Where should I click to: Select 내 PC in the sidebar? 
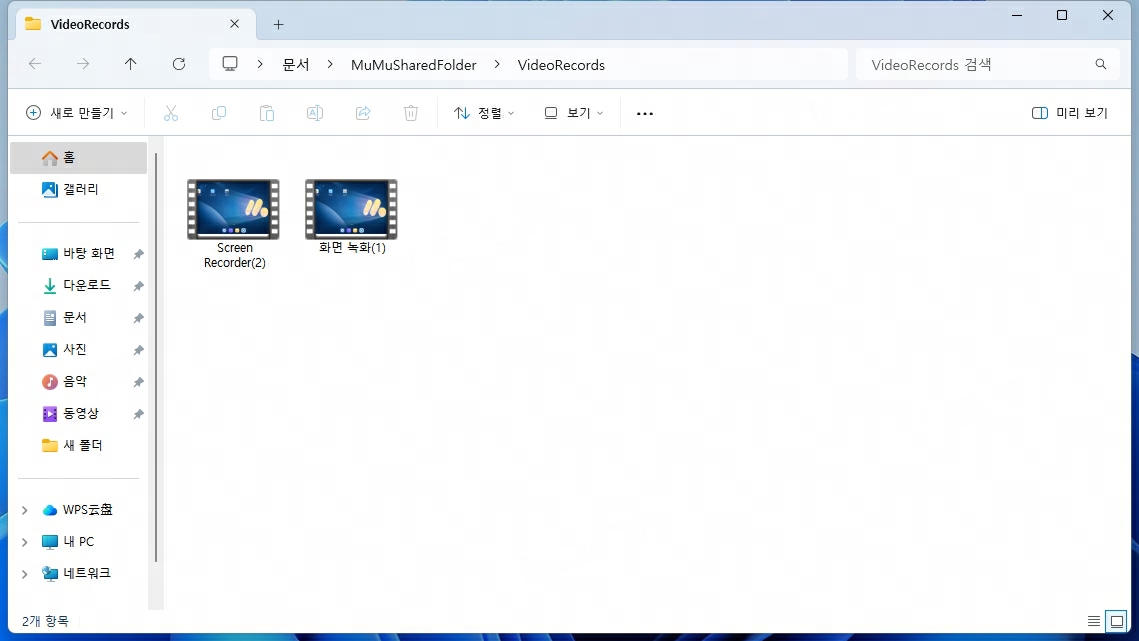78,541
